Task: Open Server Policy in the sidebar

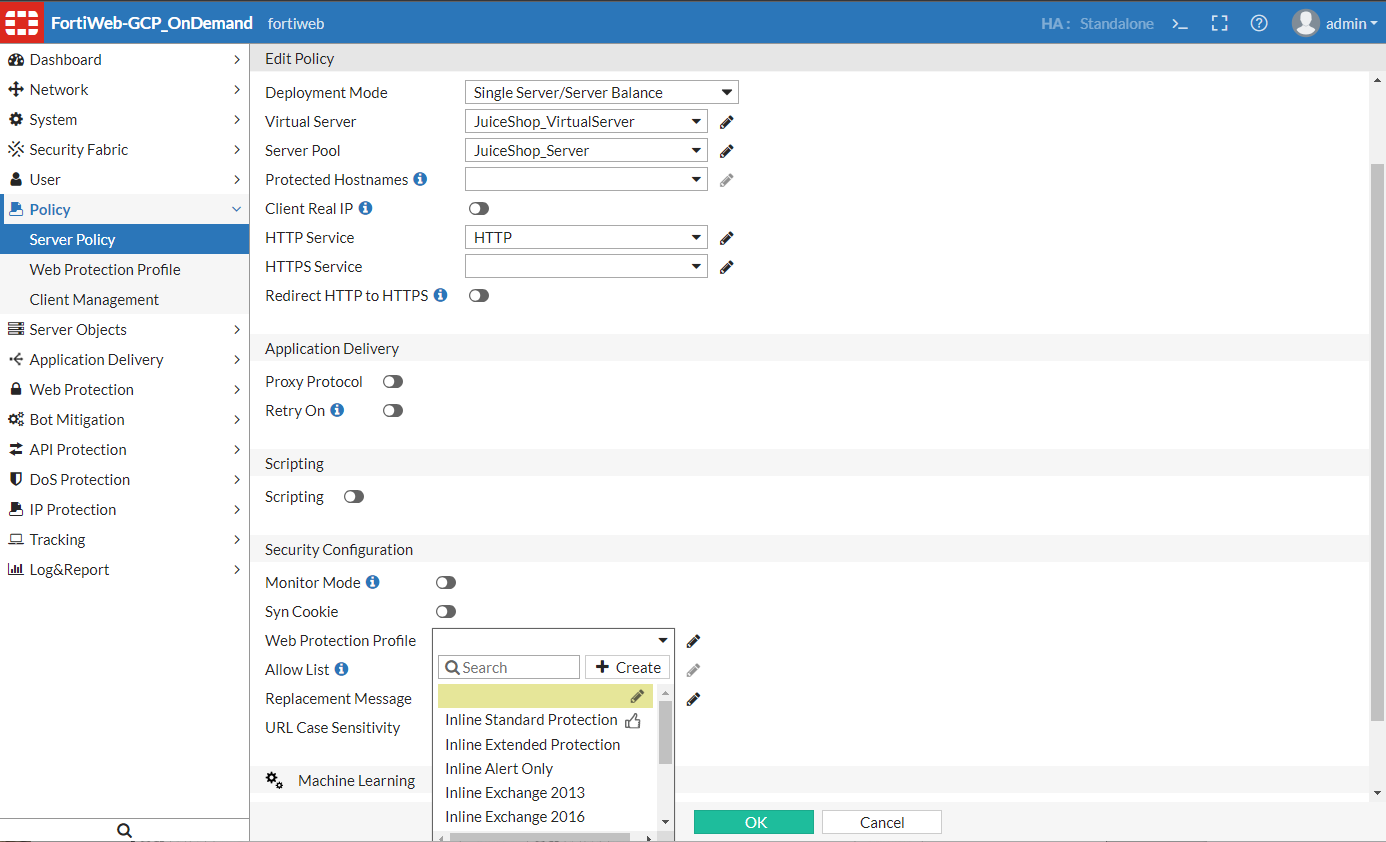Action: pos(124,240)
